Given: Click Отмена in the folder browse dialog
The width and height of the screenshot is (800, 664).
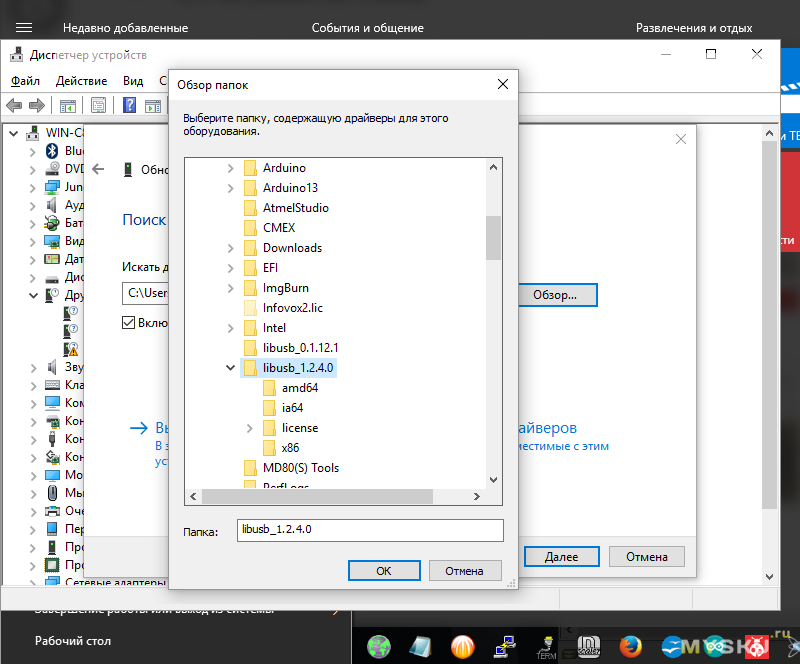Looking at the screenshot, I should (x=465, y=571).
